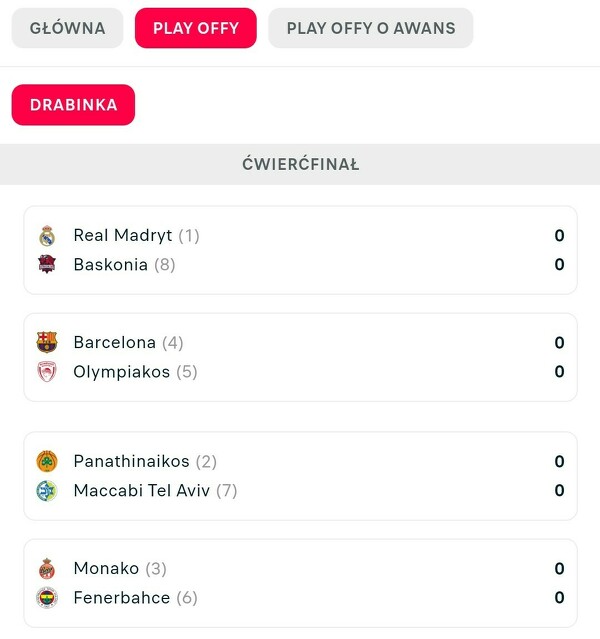Click the Baskonia team crest
Image resolution: width=600 pixels, height=639 pixels.
47,265
